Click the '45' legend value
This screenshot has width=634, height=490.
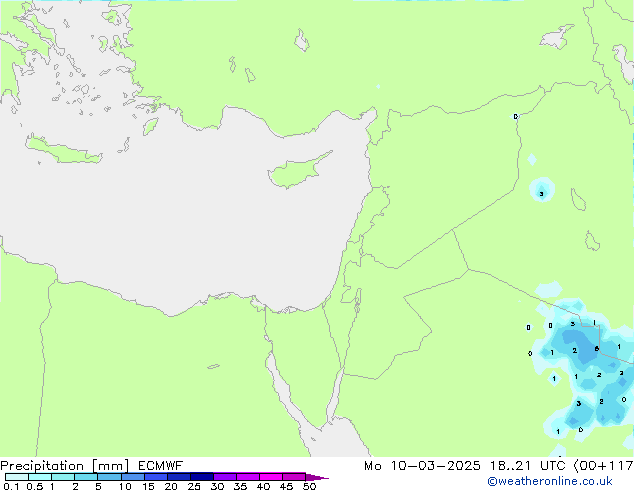(x=286, y=486)
